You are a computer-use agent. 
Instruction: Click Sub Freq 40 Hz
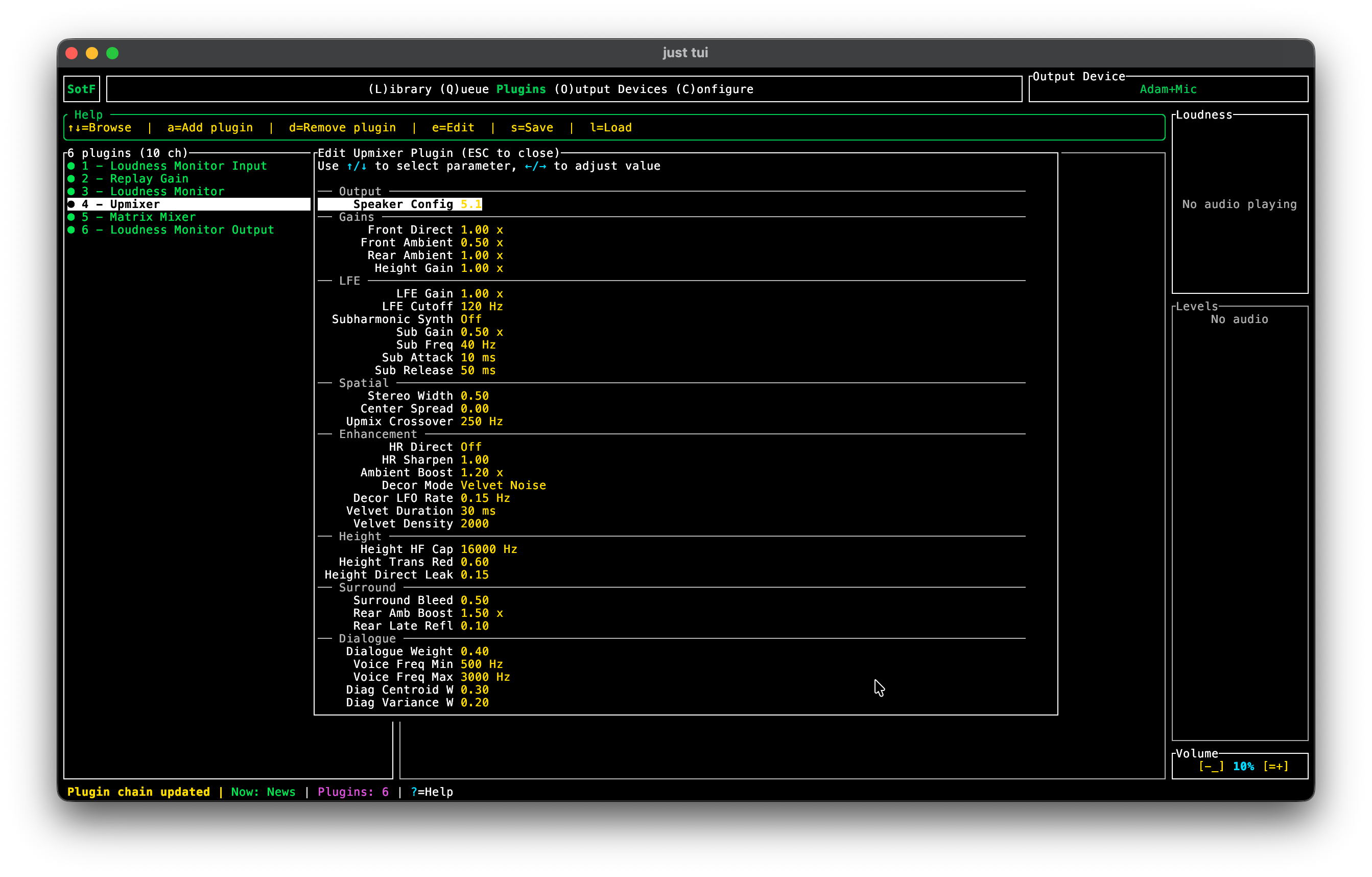pos(446,345)
